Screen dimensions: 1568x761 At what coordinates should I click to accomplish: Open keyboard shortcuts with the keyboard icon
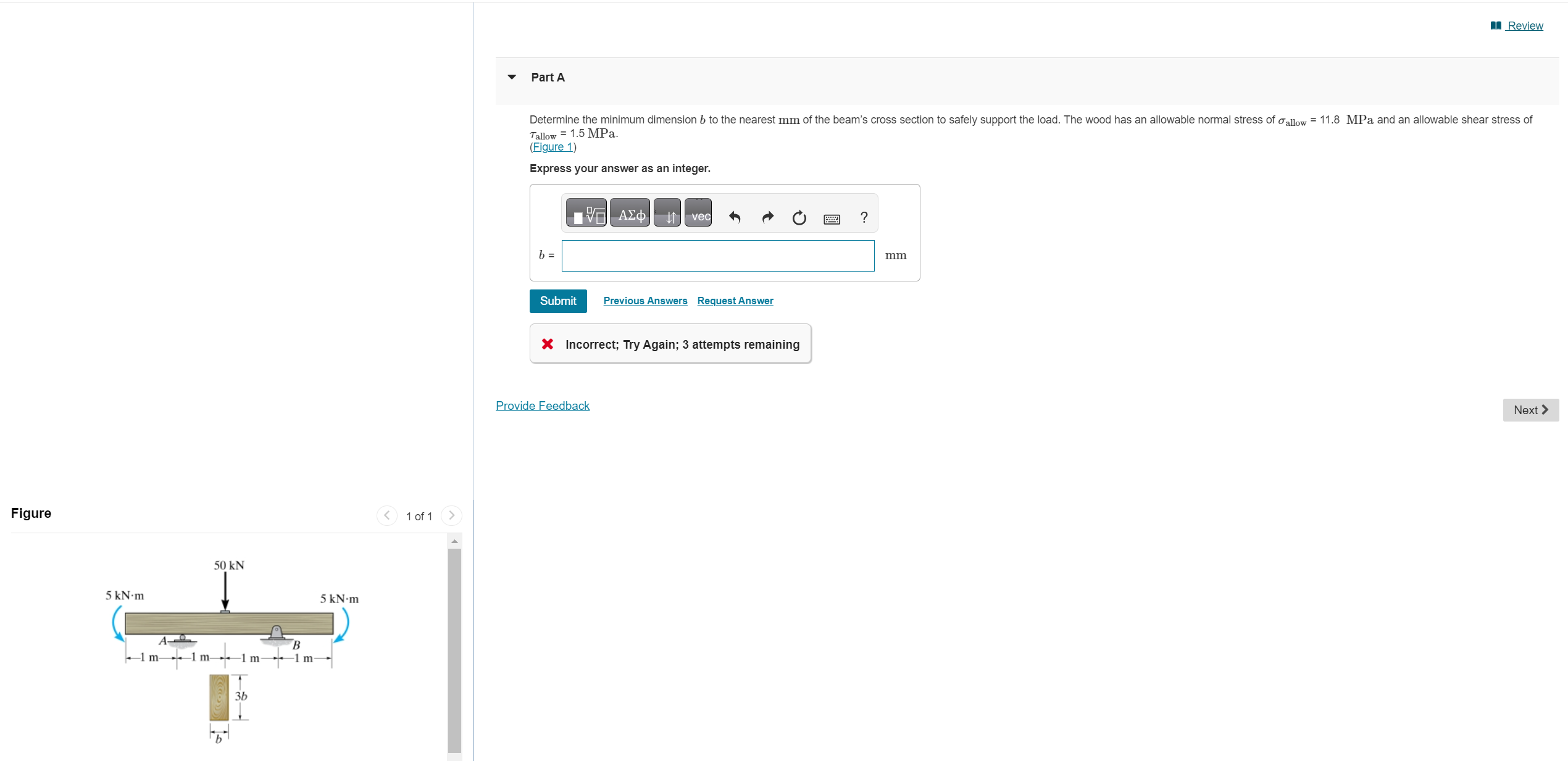pyautogui.click(x=831, y=218)
